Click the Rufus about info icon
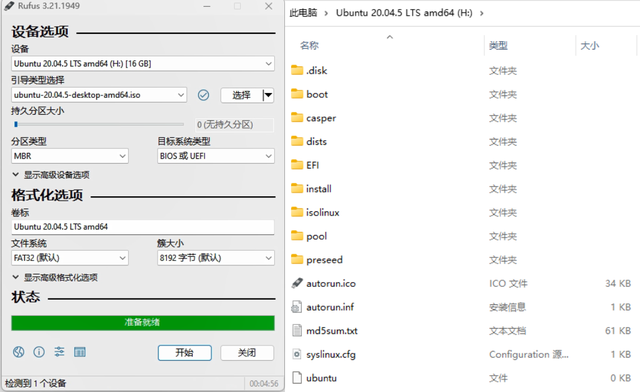Screen dimensions: 640x392 39,352
